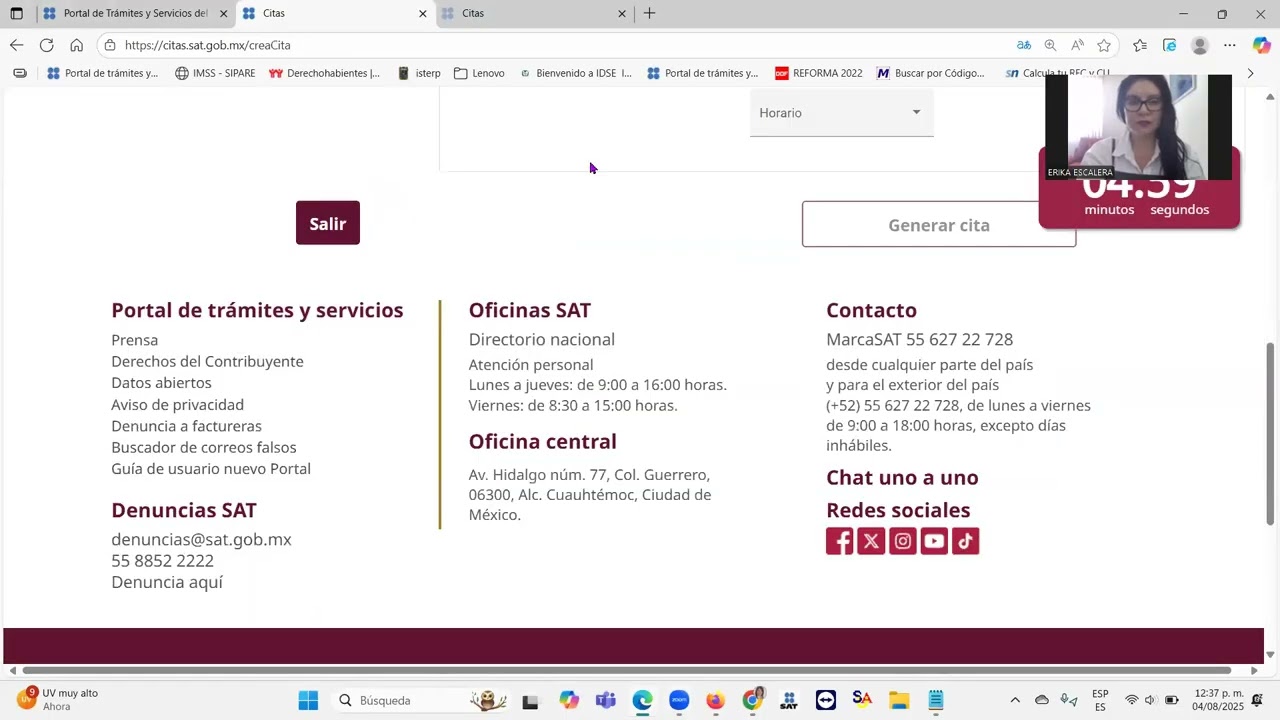
Task: Open Zoom from the taskbar
Action: coord(679,700)
